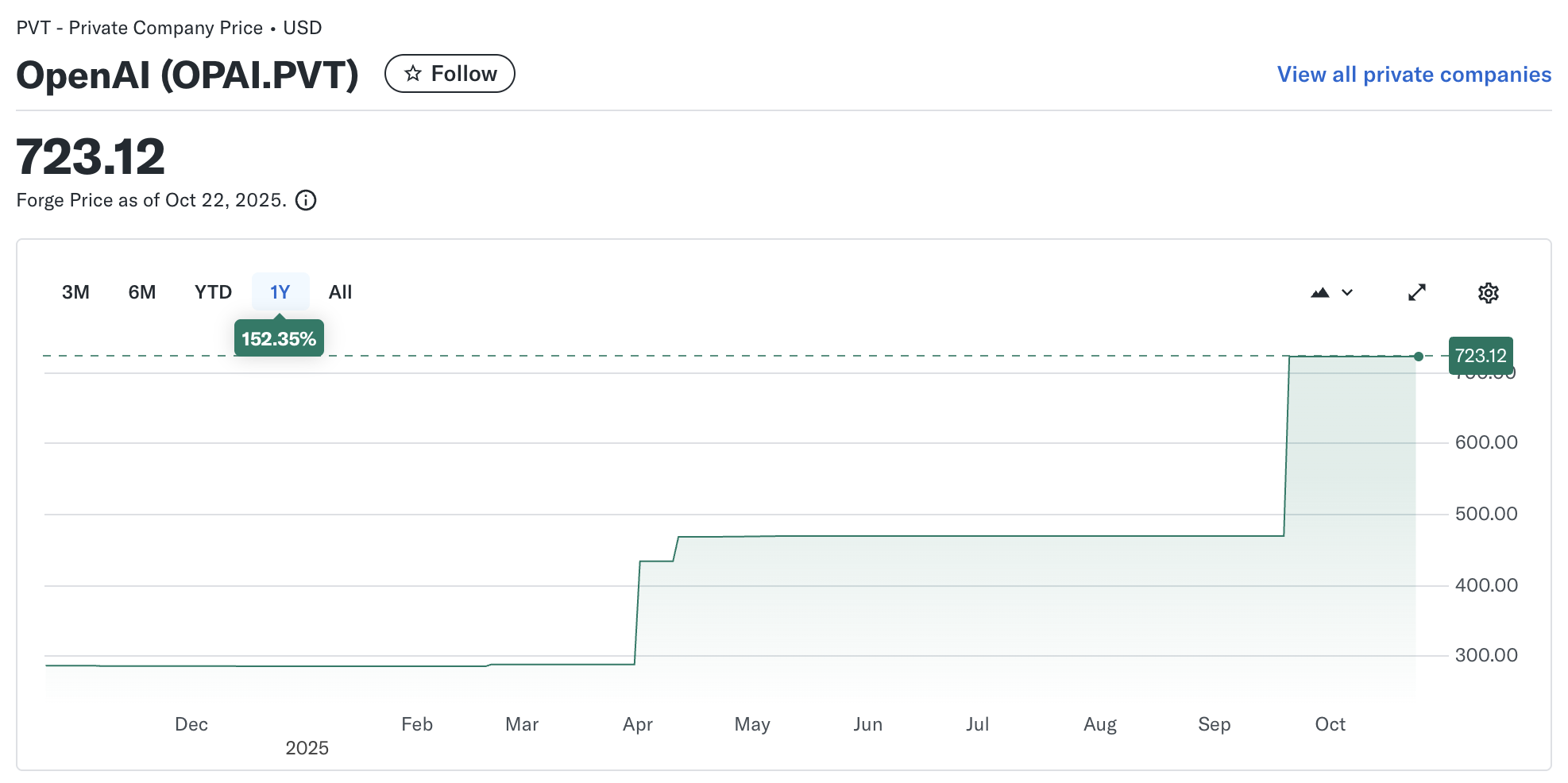The width and height of the screenshot is (1568, 783).
Task: Open the chart type dropdown chevron
Action: coord(1347,293)
